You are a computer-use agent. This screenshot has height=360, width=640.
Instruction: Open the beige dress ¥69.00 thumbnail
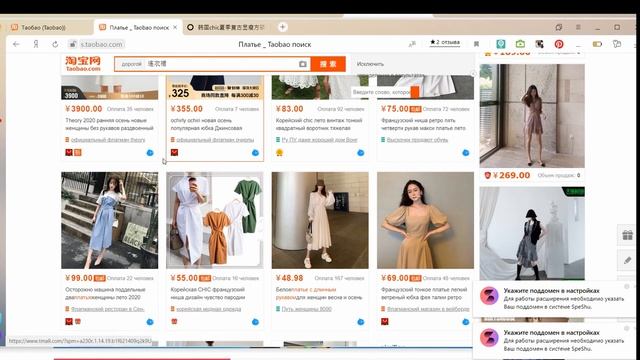coord(425,220)
